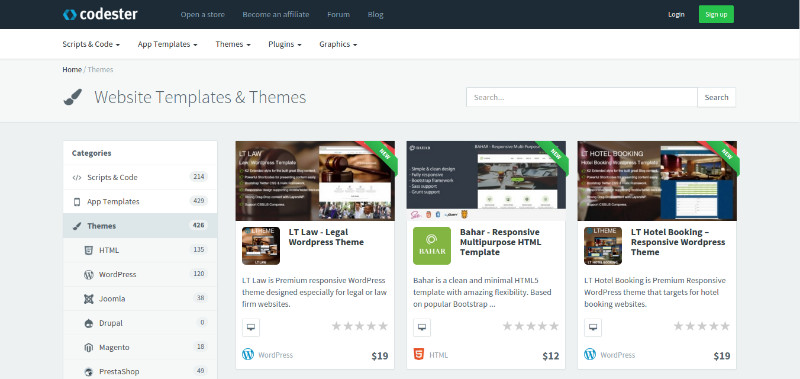Image resolution: width=800 pixels, height=379 pixels.
Task: Click the Drupal icon in the sidebar
Action: pos(88,323)
